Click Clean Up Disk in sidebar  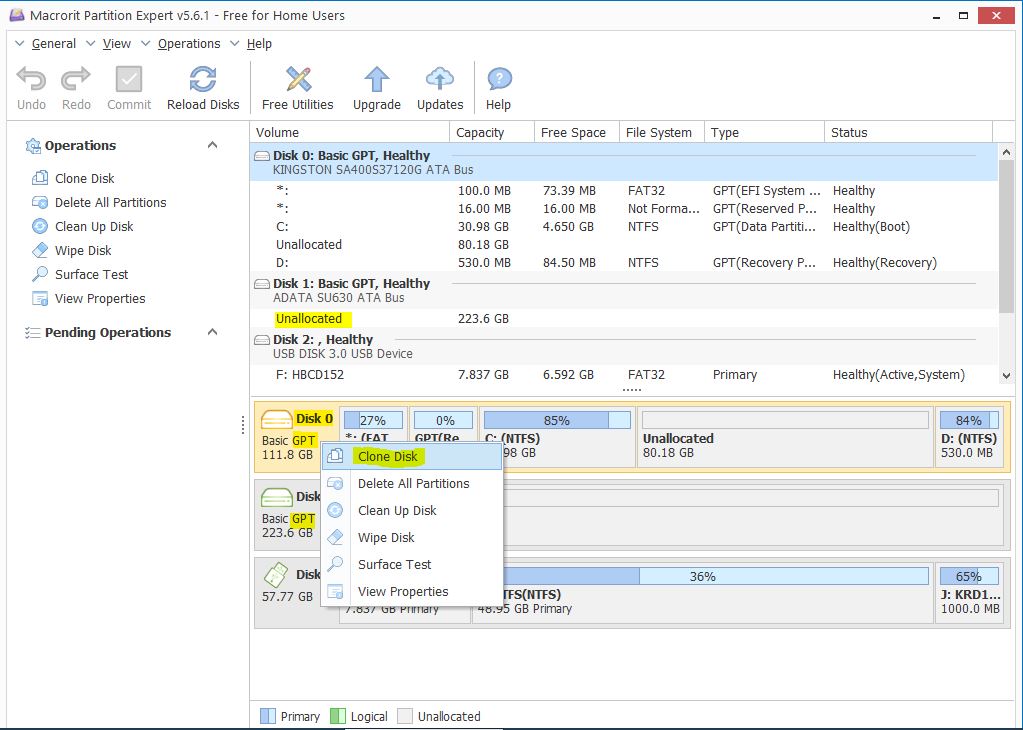coord(94,226)
